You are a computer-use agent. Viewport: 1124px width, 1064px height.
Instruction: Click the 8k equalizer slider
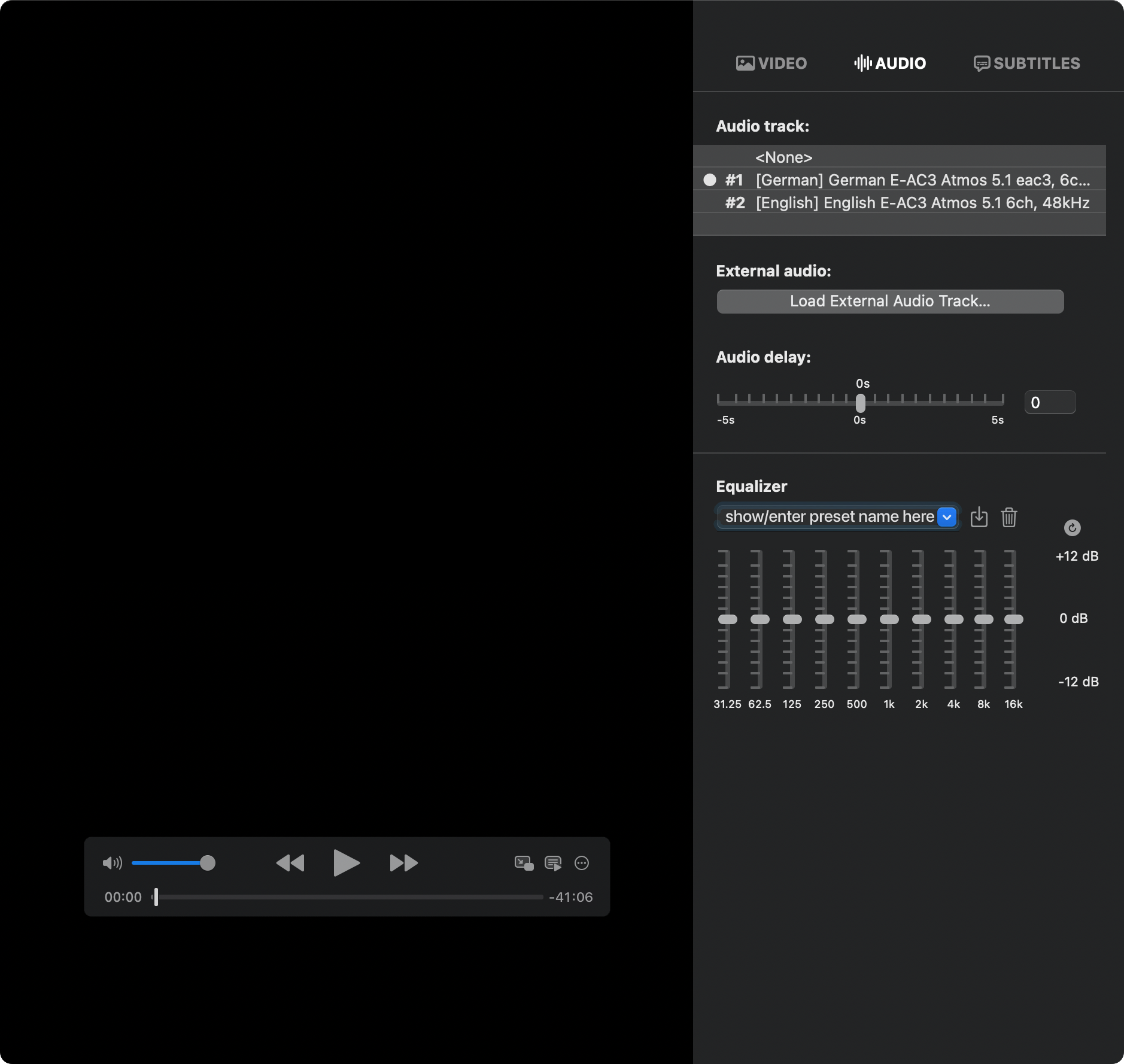(x=984, y=619)
